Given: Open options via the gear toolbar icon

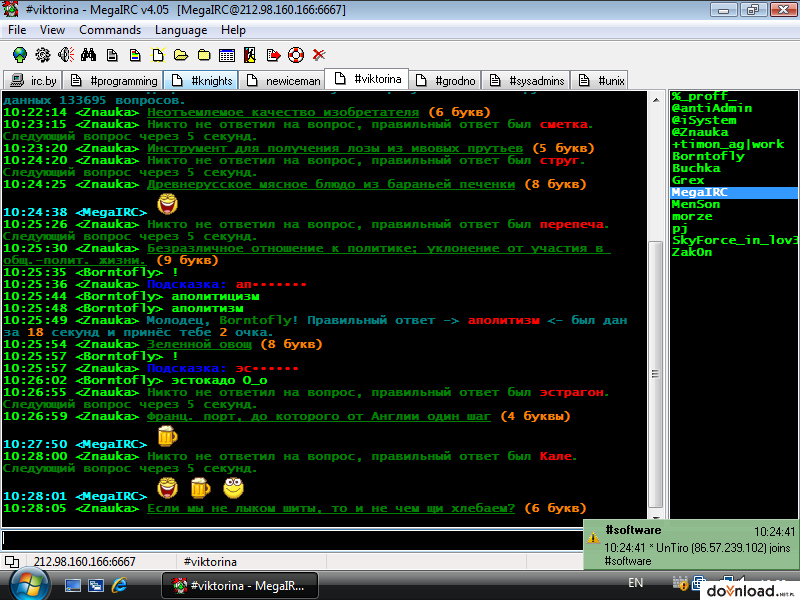Looking at the screenshot, I should (x=43, y=55).
